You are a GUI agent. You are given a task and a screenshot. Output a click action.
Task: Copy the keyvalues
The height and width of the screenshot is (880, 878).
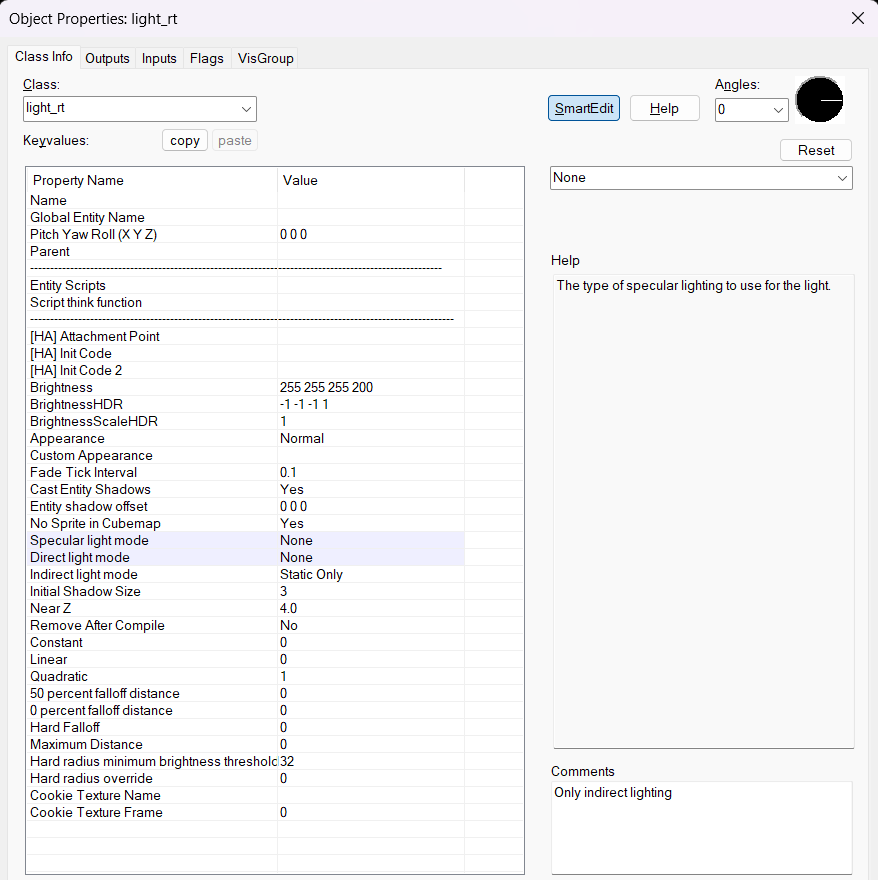point(185,141)
